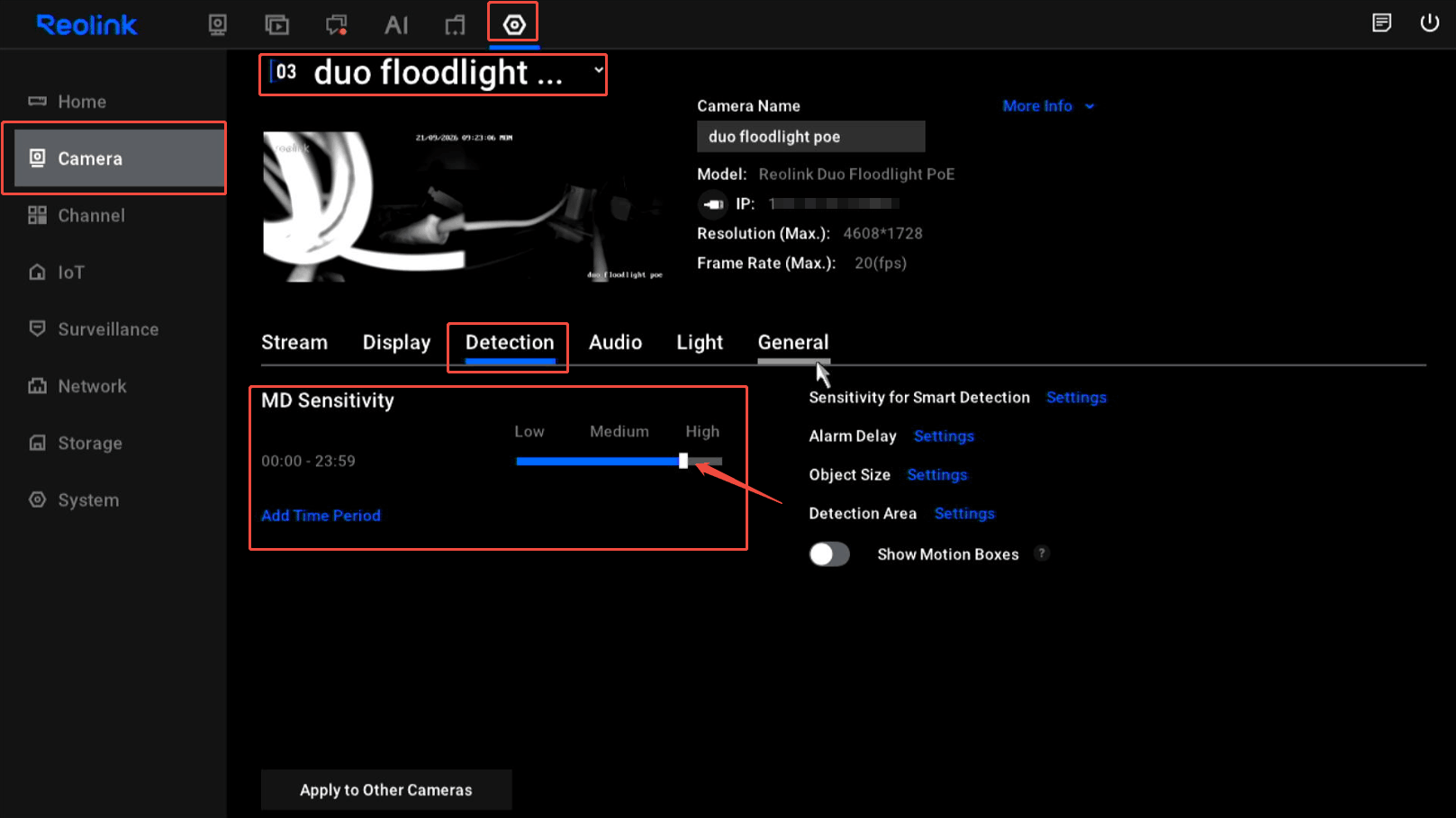Open the live view camera icon in top bar
The image size is (1456, 818).
click(x=217, y=24)
